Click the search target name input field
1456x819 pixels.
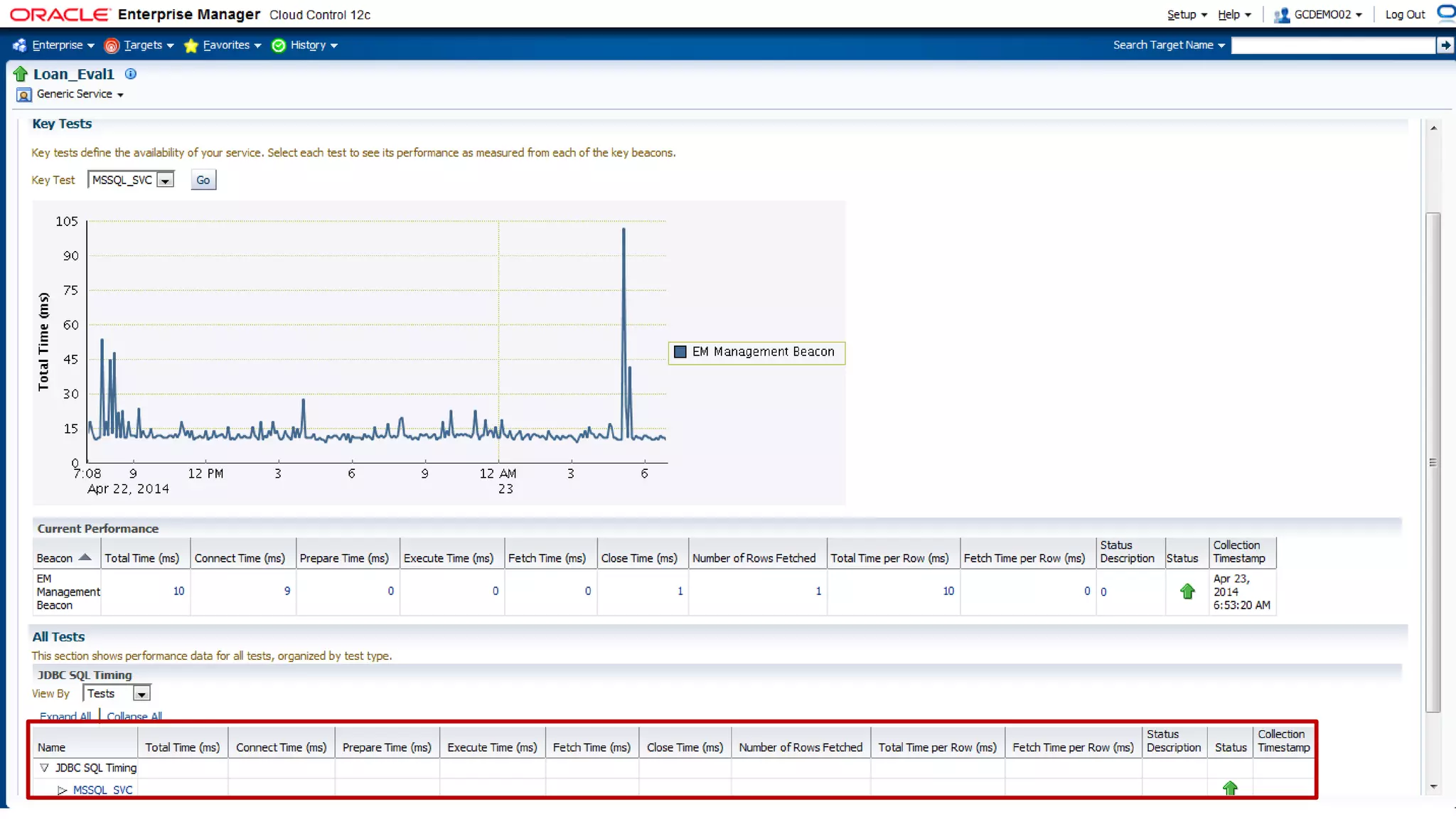pyautogui.click(x=1333, y=45)
